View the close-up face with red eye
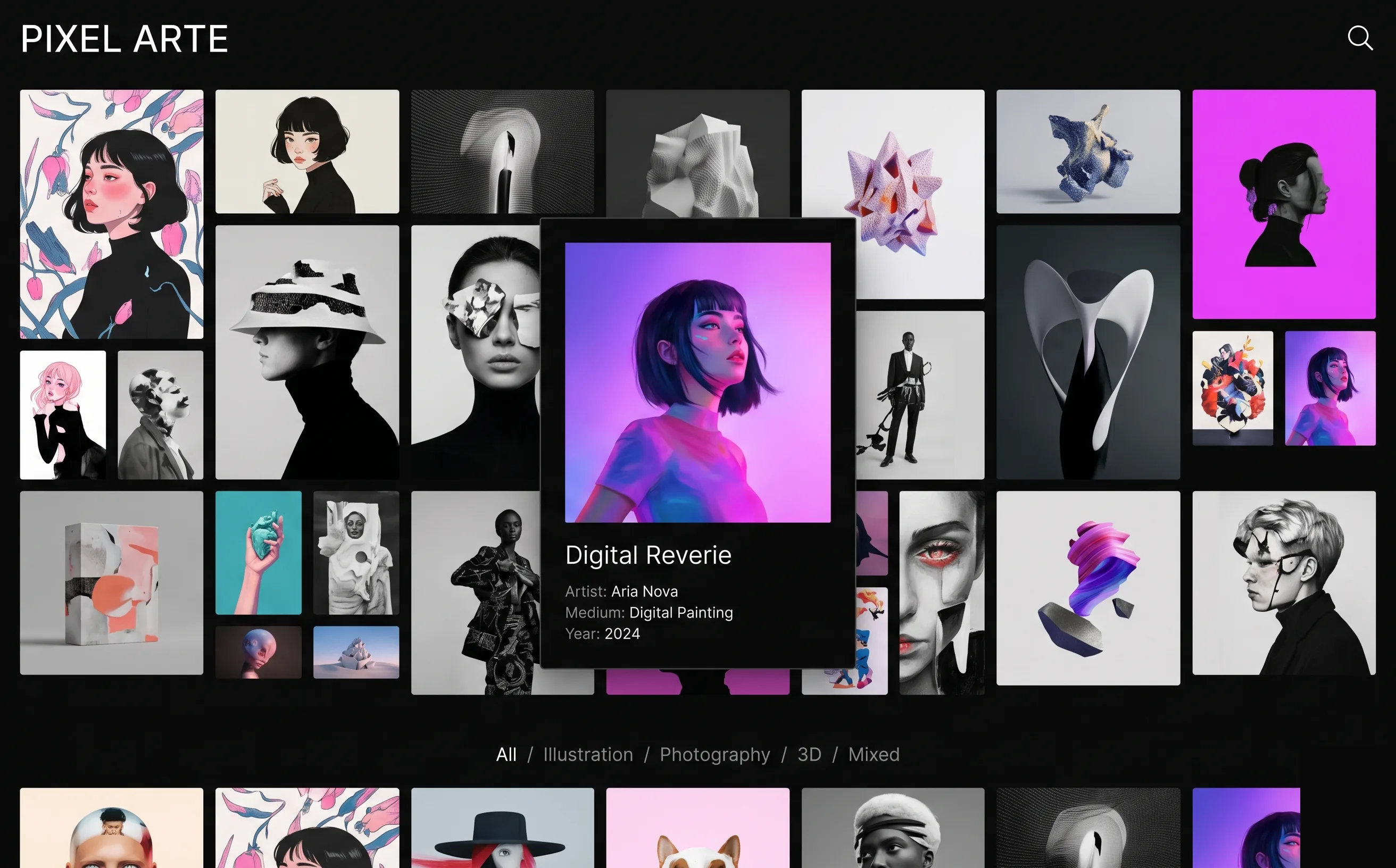The image size is (1396, 868). tap(942, 593)
